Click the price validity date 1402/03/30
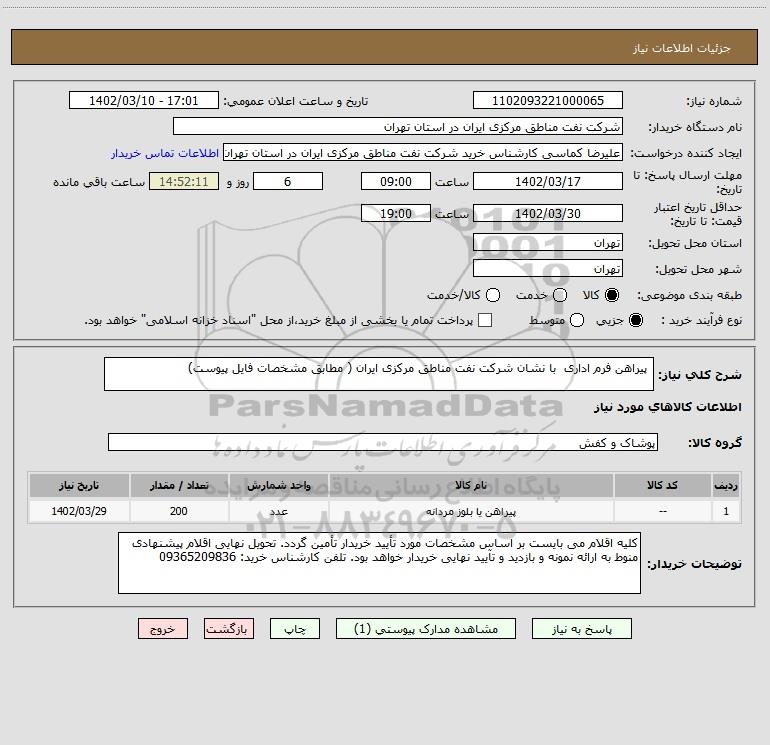The height and width of the screenshot is (745, 770). (548, 213)
